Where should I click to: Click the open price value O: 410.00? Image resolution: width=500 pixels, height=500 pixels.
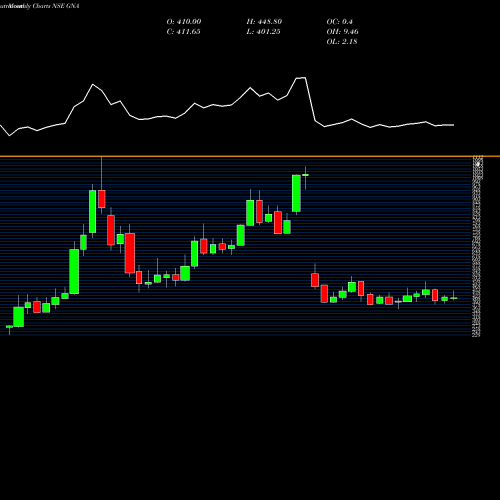184,22
